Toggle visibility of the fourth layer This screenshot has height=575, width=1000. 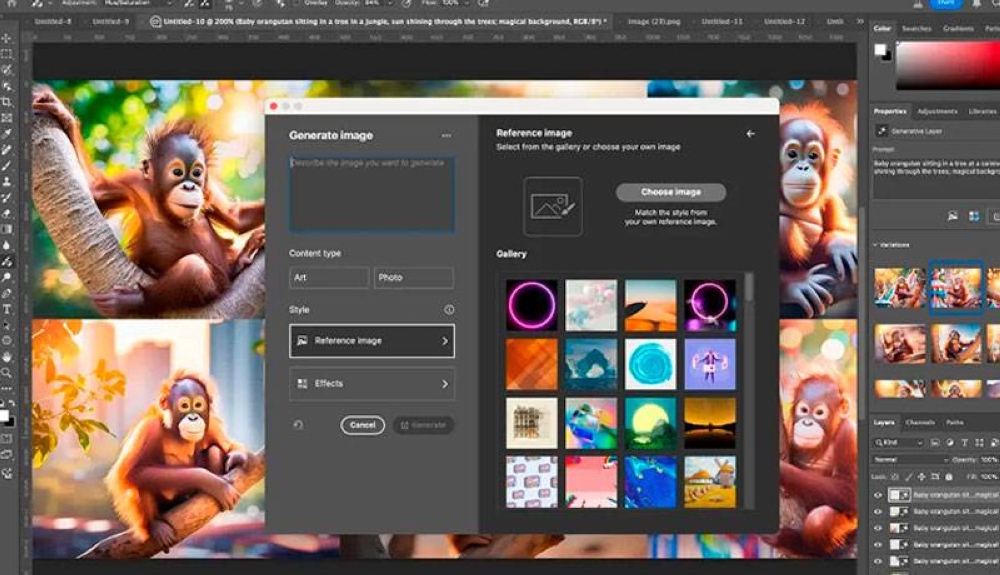878,545
